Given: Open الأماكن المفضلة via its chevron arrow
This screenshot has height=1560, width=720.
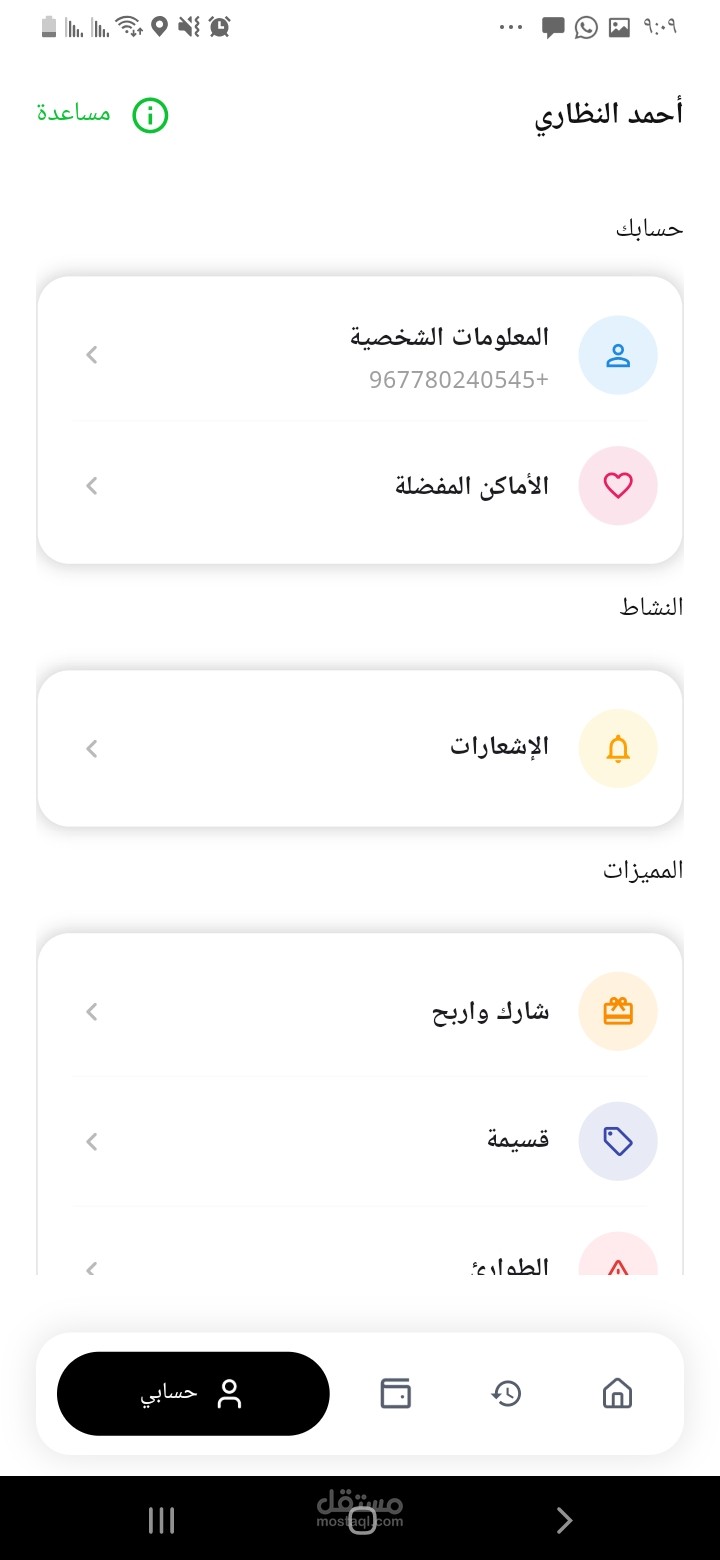Looking at the screenshot, I should click(x=92, y=486).
